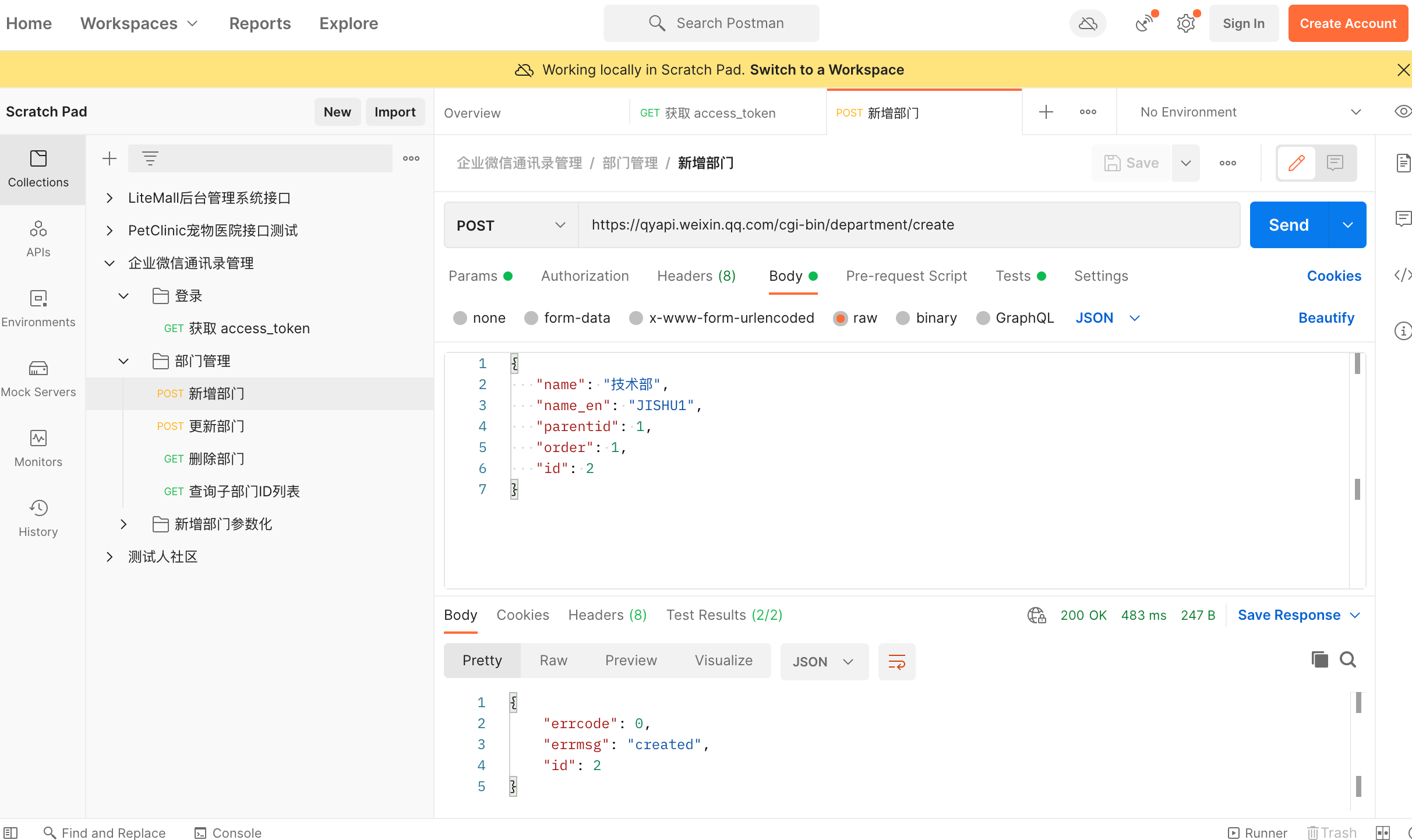Change raw body format from JSON

point(1107,318)
